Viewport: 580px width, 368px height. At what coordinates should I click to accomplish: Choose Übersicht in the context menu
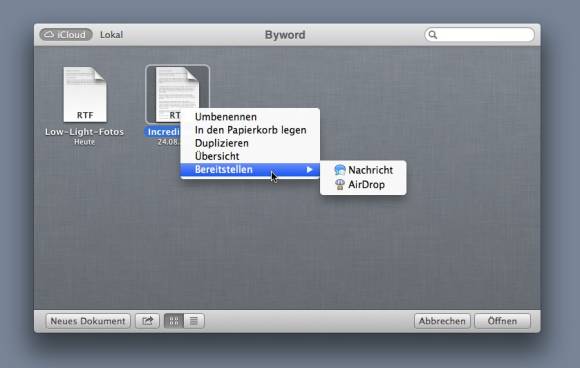coord(250,156)
